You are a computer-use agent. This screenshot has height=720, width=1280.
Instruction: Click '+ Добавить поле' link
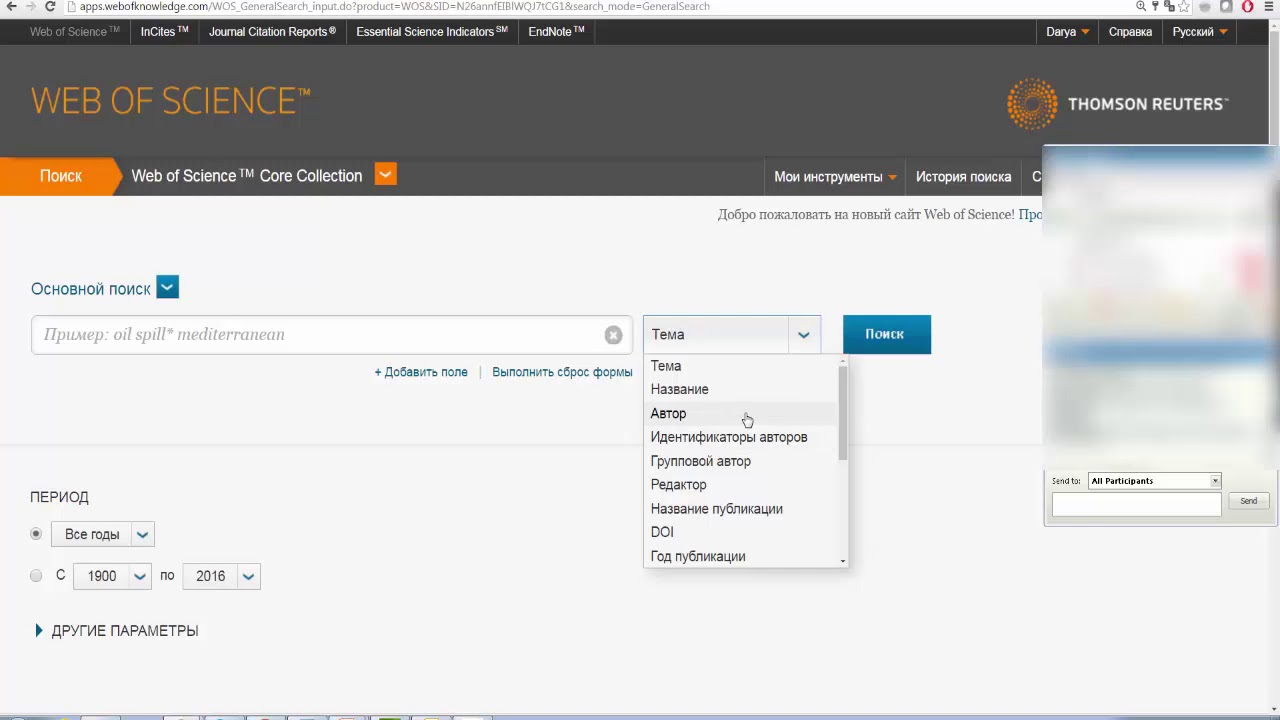pyautogui.click(x=421, y=372)
